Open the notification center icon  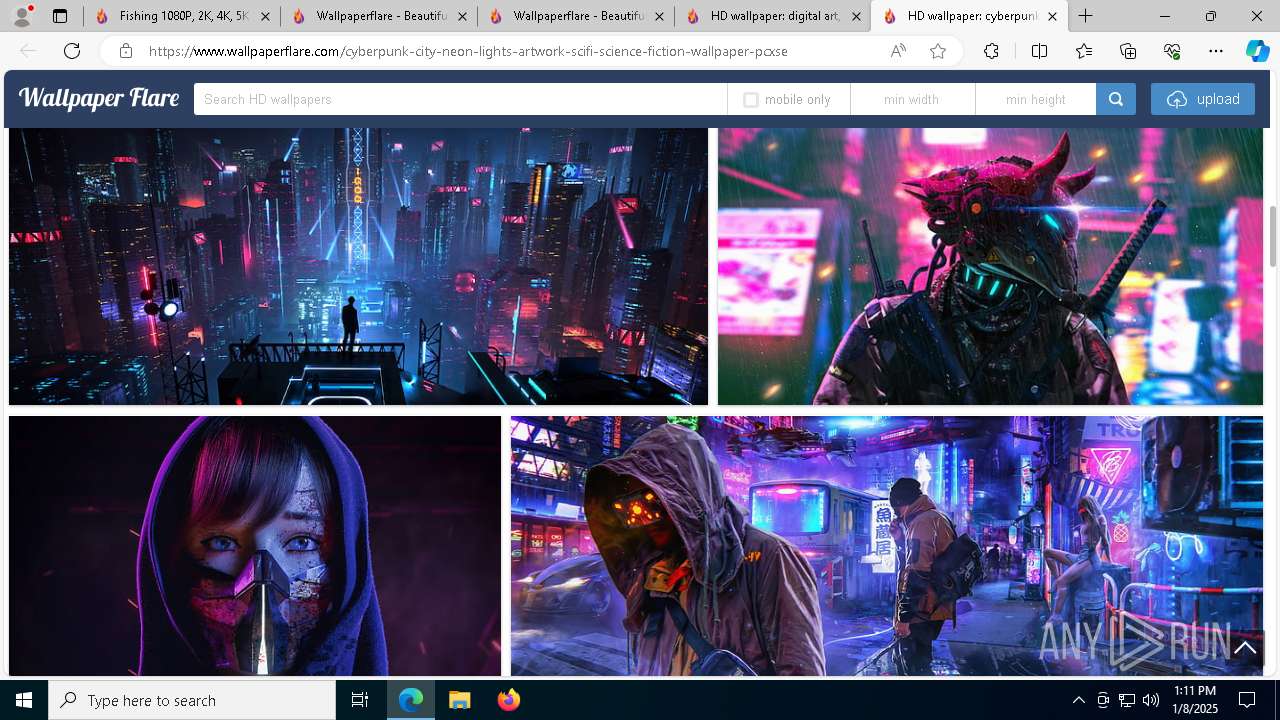1248,700
